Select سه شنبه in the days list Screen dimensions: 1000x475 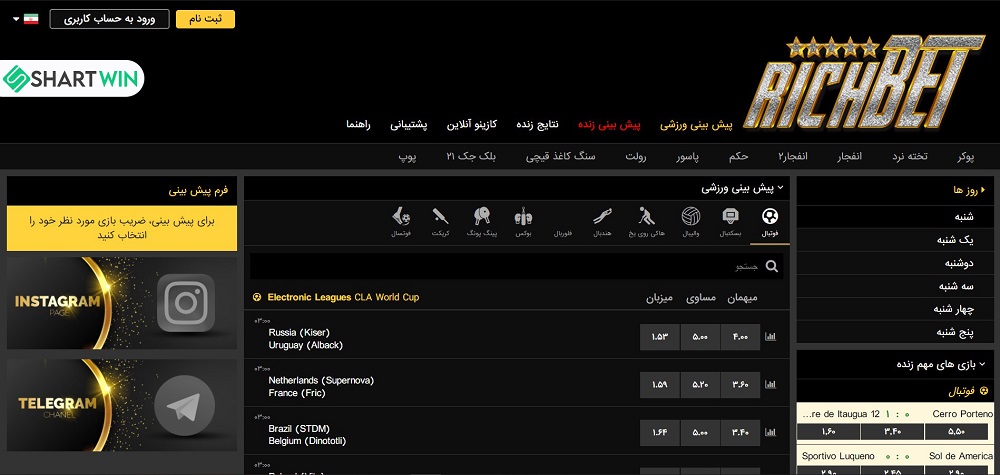pyautogui.click(x=895, y=286)
